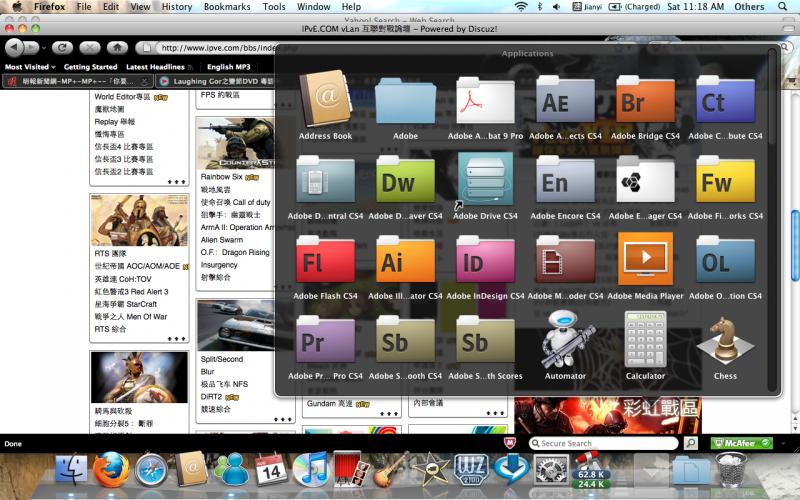
Task: Open English MP3 bookmark
Action: [x=229, y=67]
